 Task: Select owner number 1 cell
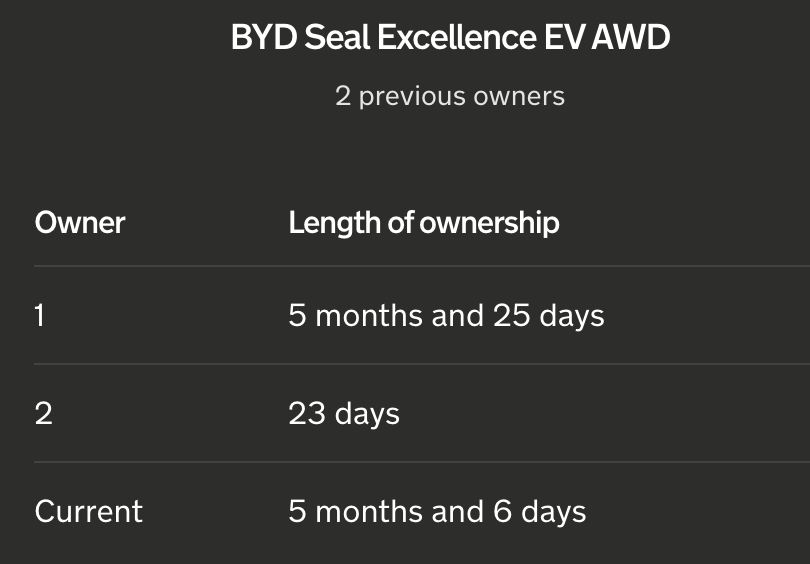pyautogui.click(x=39, y=315)
